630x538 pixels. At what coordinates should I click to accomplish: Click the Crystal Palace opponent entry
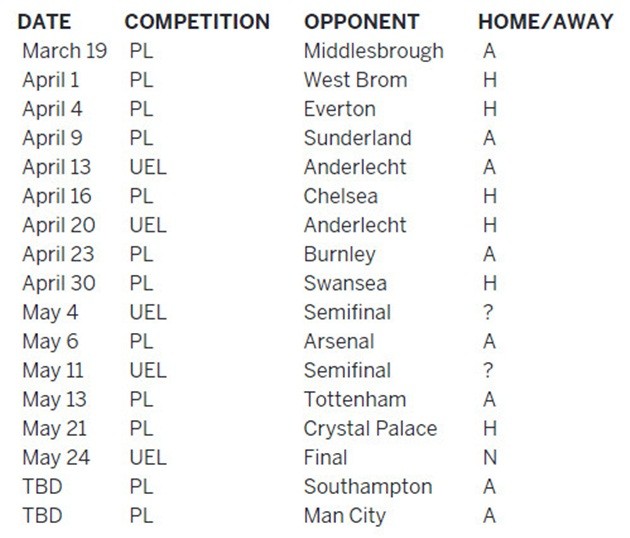tap(370, 430)
